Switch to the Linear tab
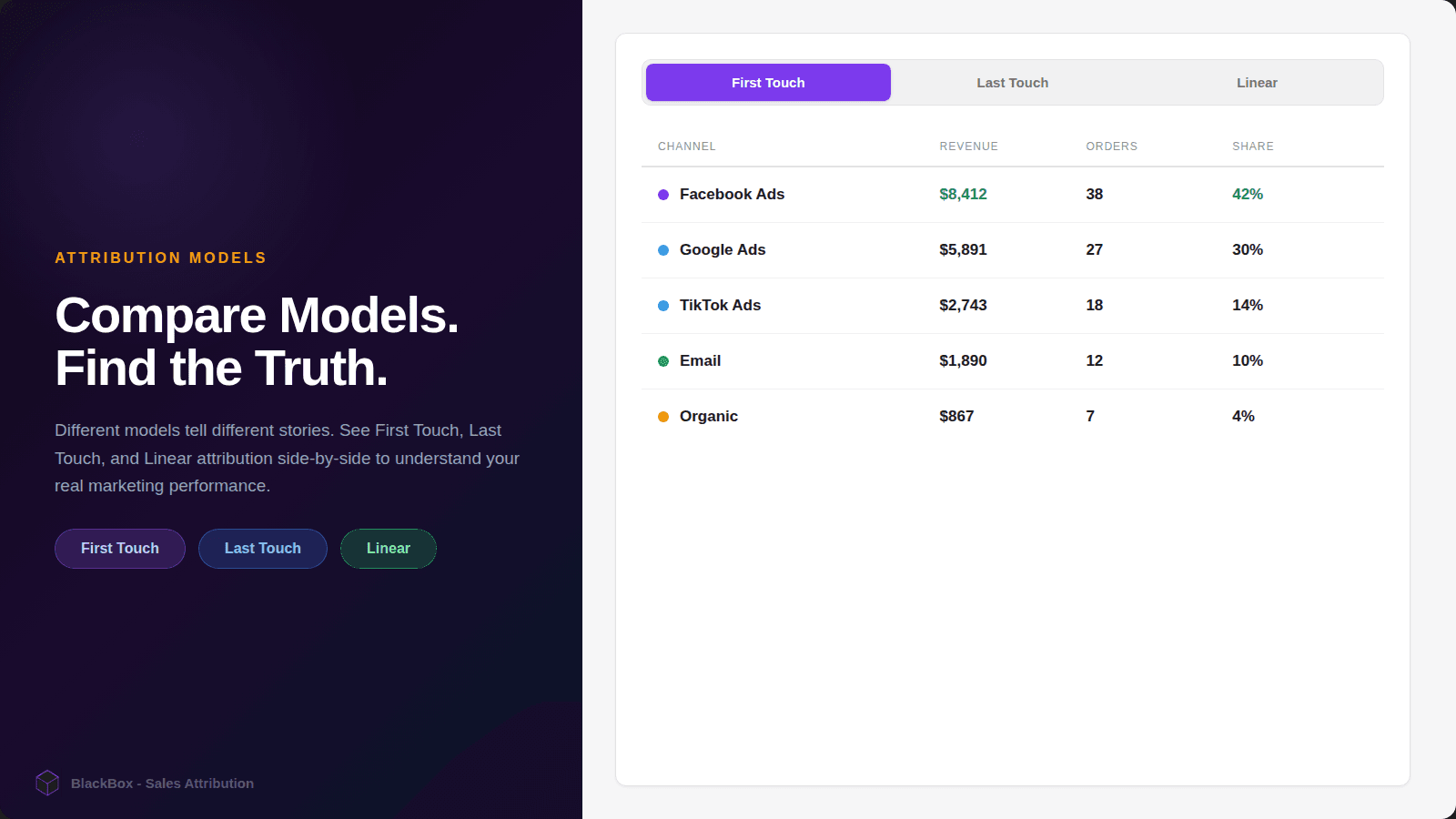This screenshot has width=1456, height=819. point(1257,82)
